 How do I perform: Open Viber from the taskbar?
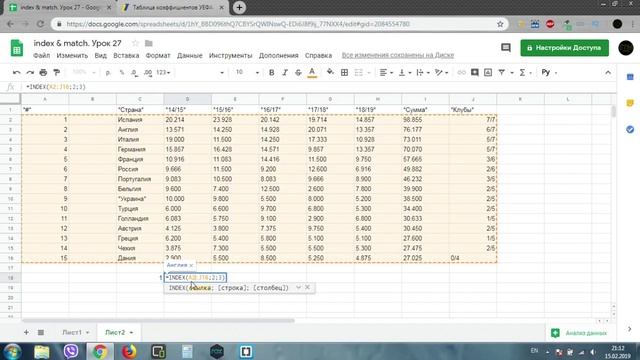71,351
